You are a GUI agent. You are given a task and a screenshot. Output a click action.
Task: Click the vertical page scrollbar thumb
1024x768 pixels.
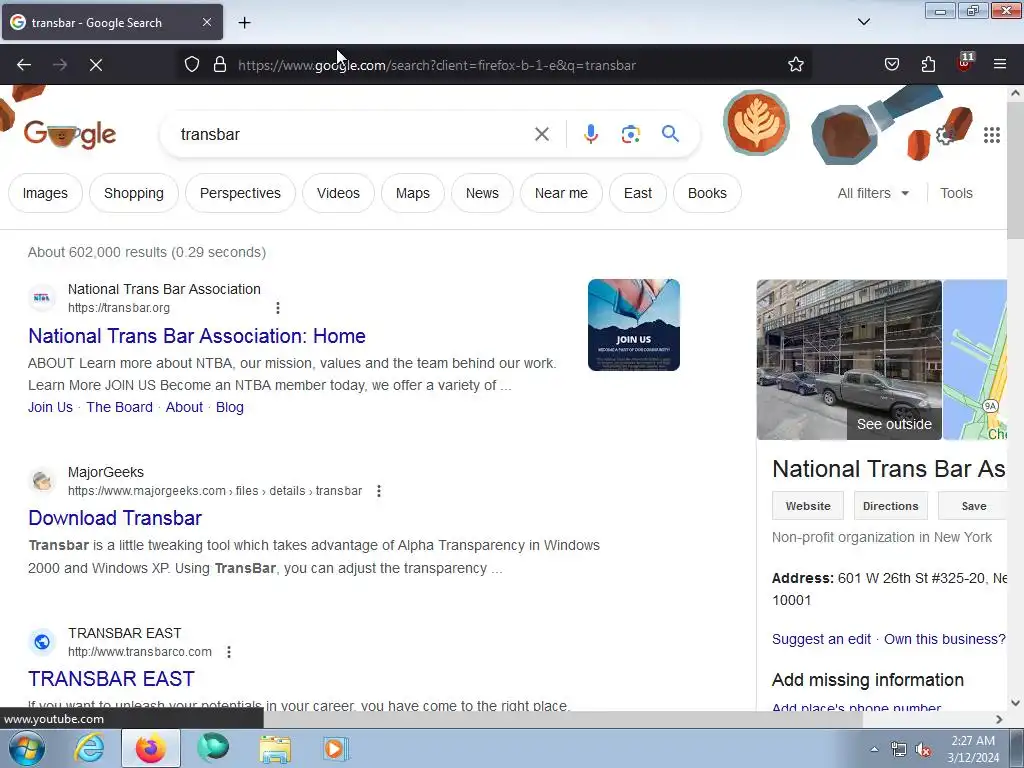(x=1015, y=171)
